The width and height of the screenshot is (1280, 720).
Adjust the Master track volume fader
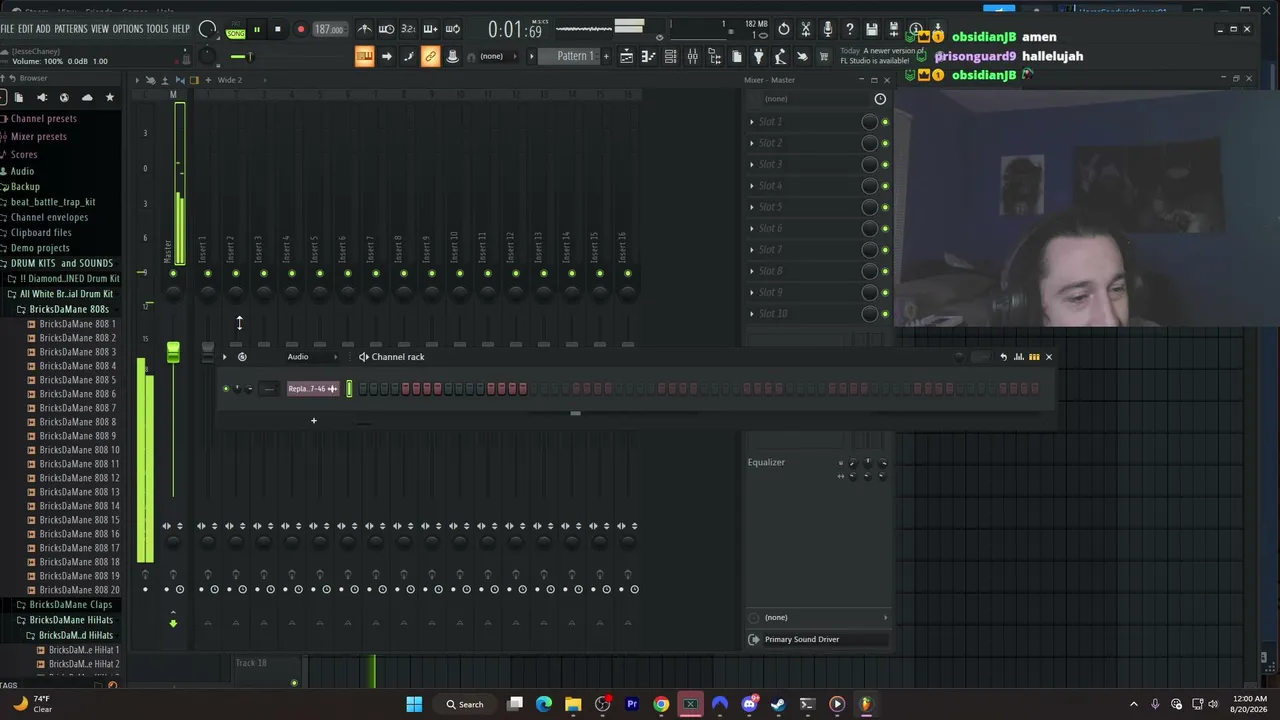tap(173, 352)
